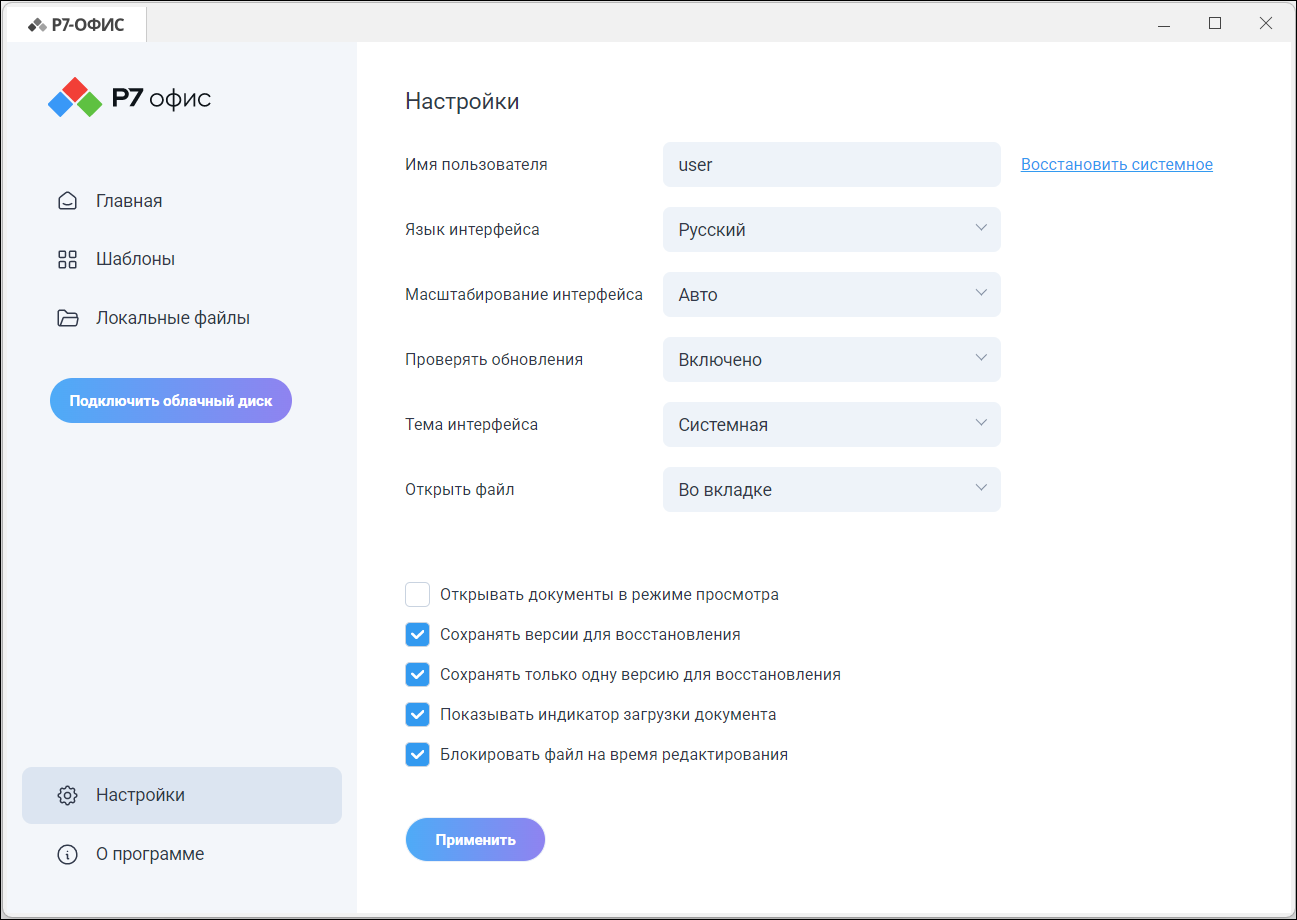Switch to the Р7-ОФИС title tab
The width and height of the screenshot is (1297, 920).
coord(76,24)
